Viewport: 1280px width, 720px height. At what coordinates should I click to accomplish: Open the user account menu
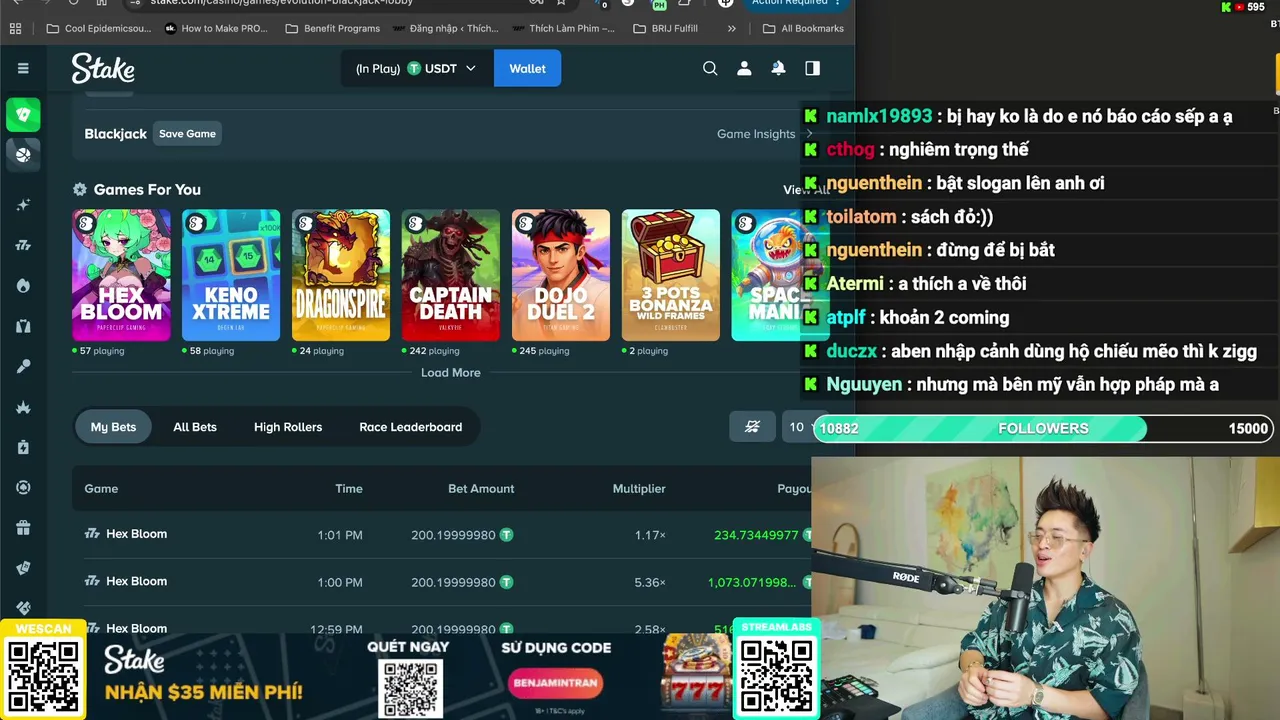tap(744, 68)
